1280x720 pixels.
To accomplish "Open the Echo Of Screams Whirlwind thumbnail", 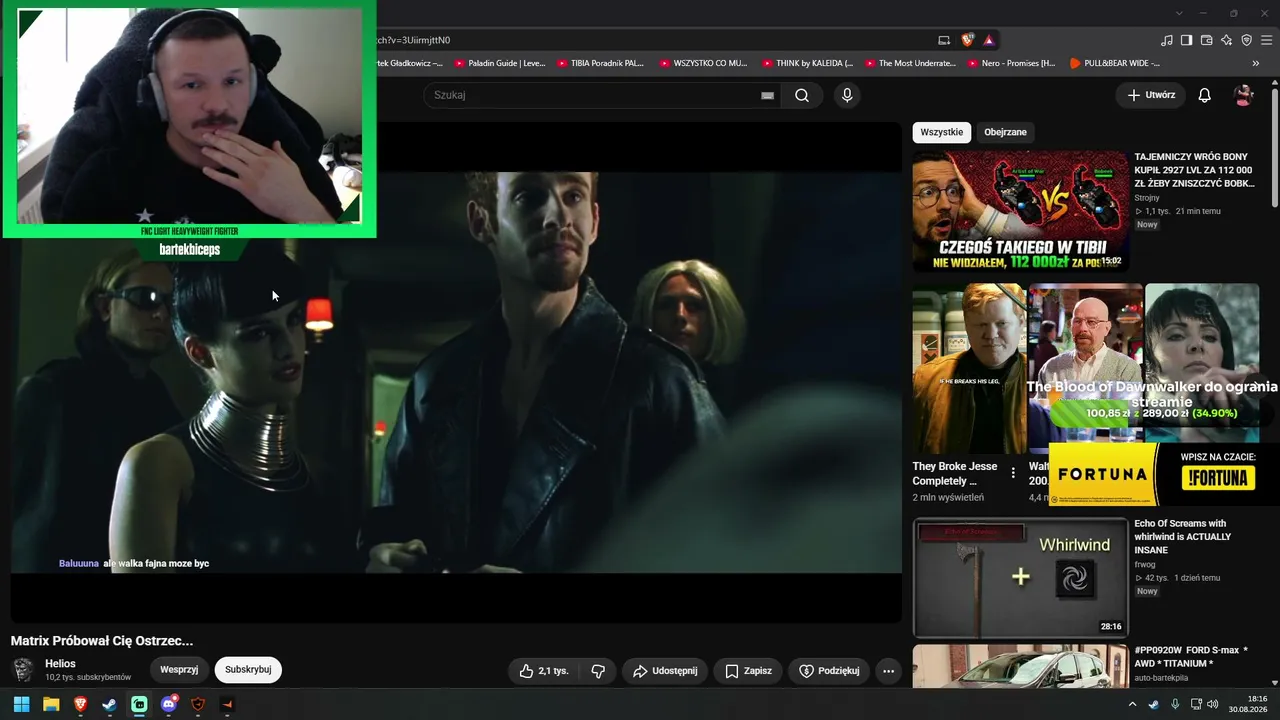I will pyautogui.click(x=1020, y=578).
